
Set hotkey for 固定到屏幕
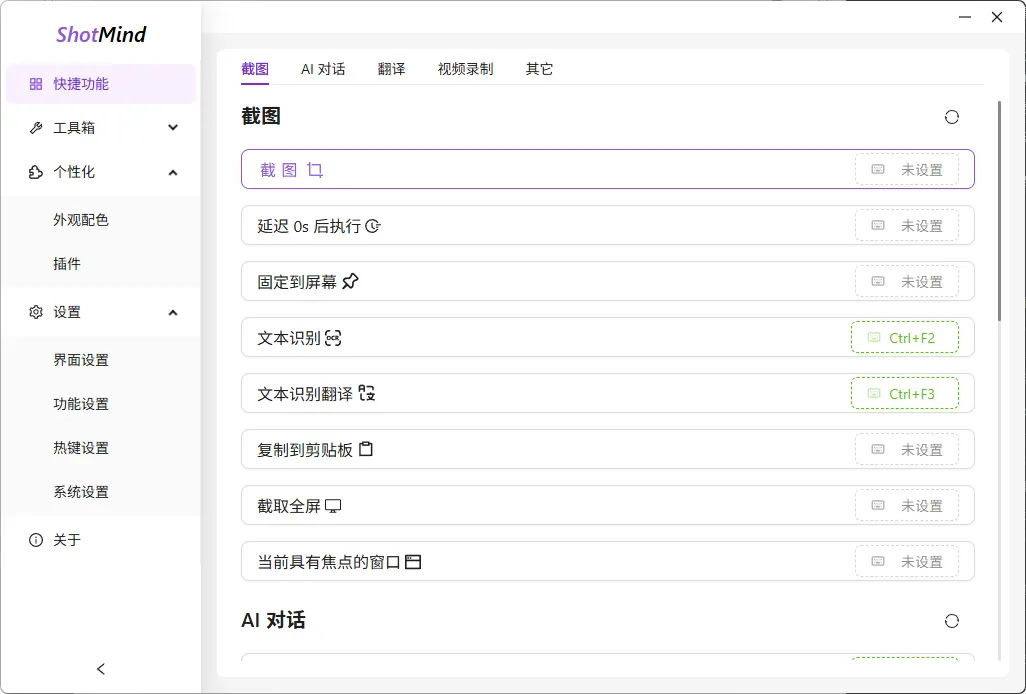tap(907, 281)
